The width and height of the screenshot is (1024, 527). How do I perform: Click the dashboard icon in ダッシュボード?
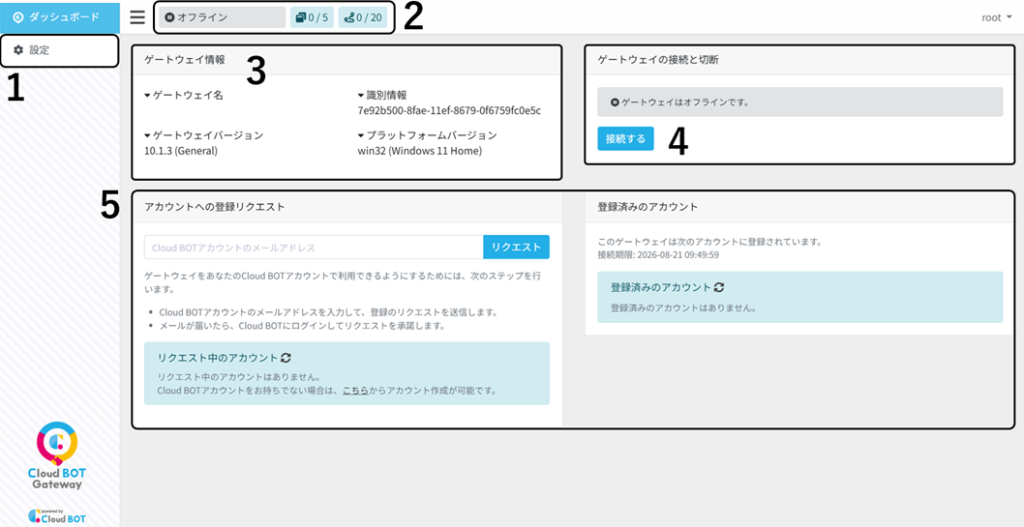18,17
